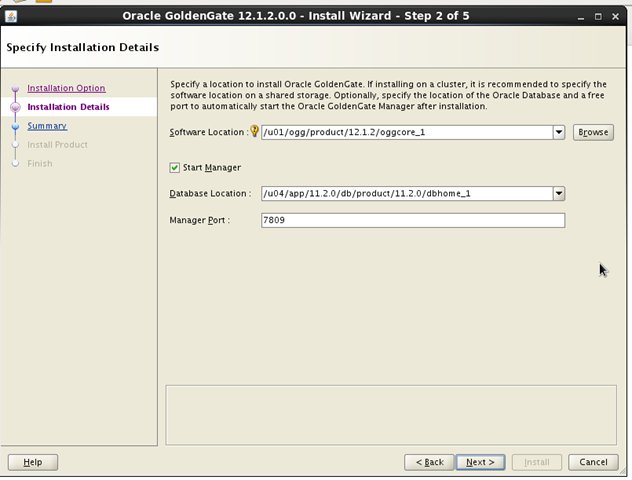
Task: Open Help for the wizard
Action: coord(33,462)
